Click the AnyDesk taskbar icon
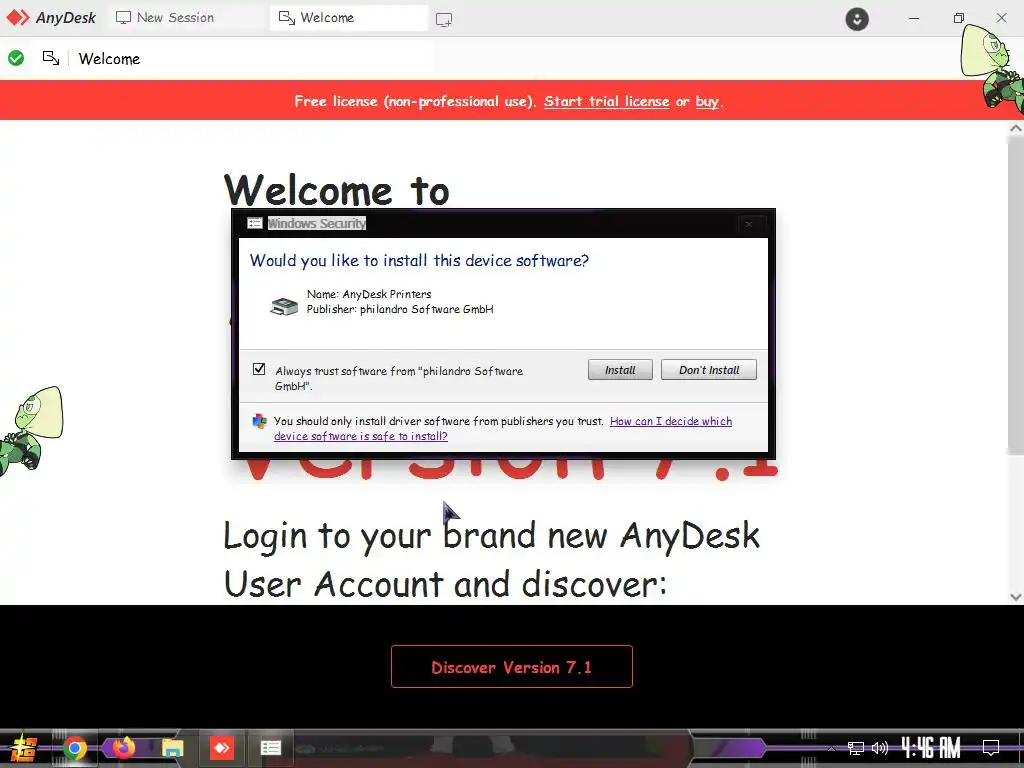 click(x=222, y=748)
